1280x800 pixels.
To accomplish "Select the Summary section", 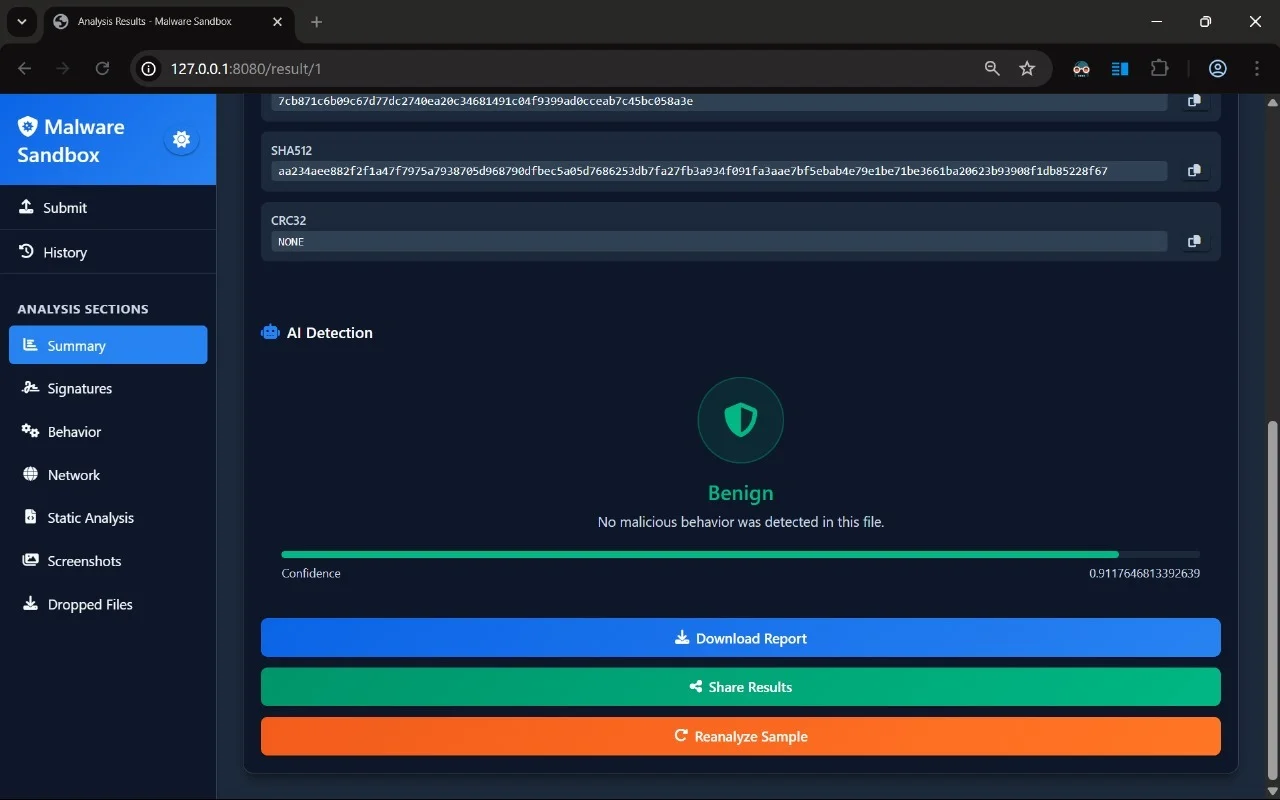I will [108, 345].
